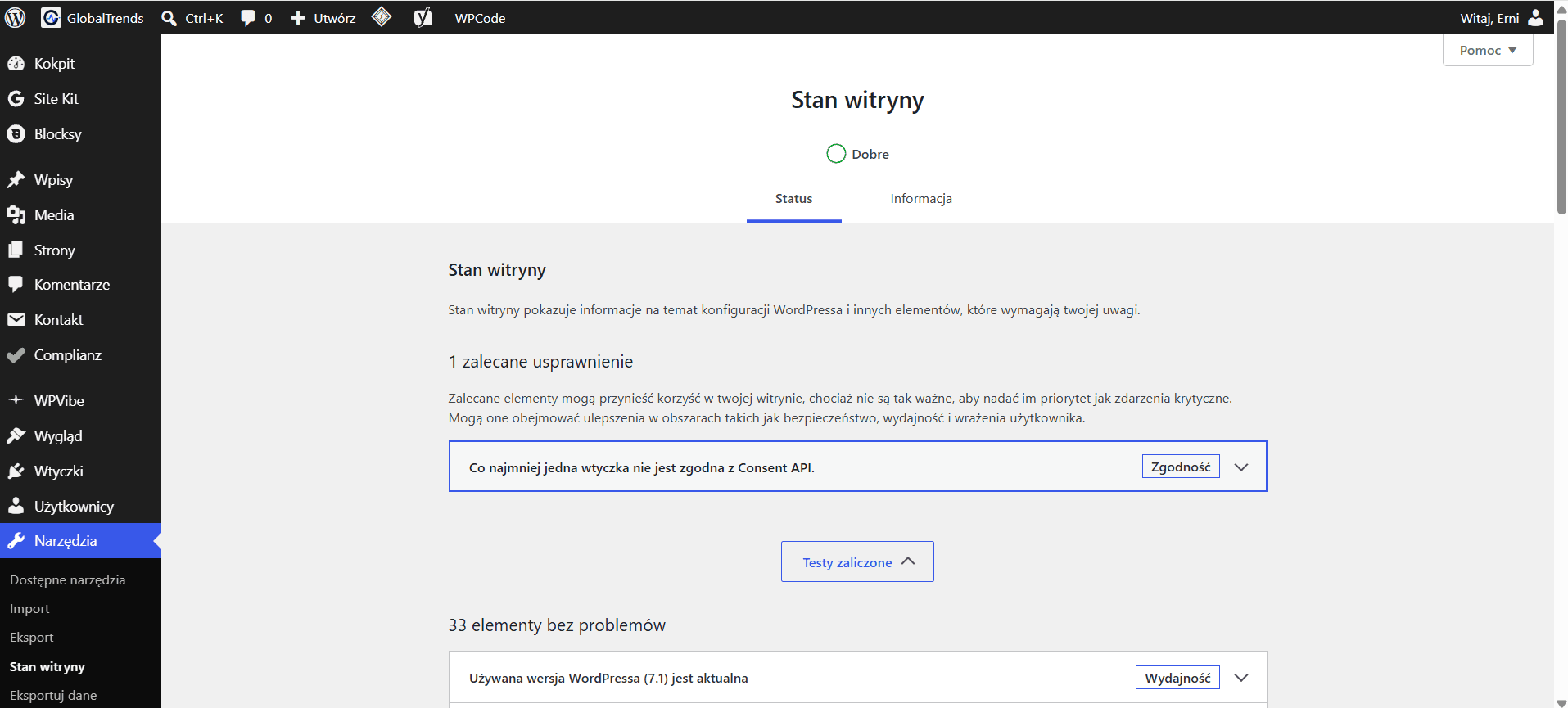Screen dimensions: 1568x708
Task: Click the page vertical scrollbar thumb
Action: coord(1561,119)
